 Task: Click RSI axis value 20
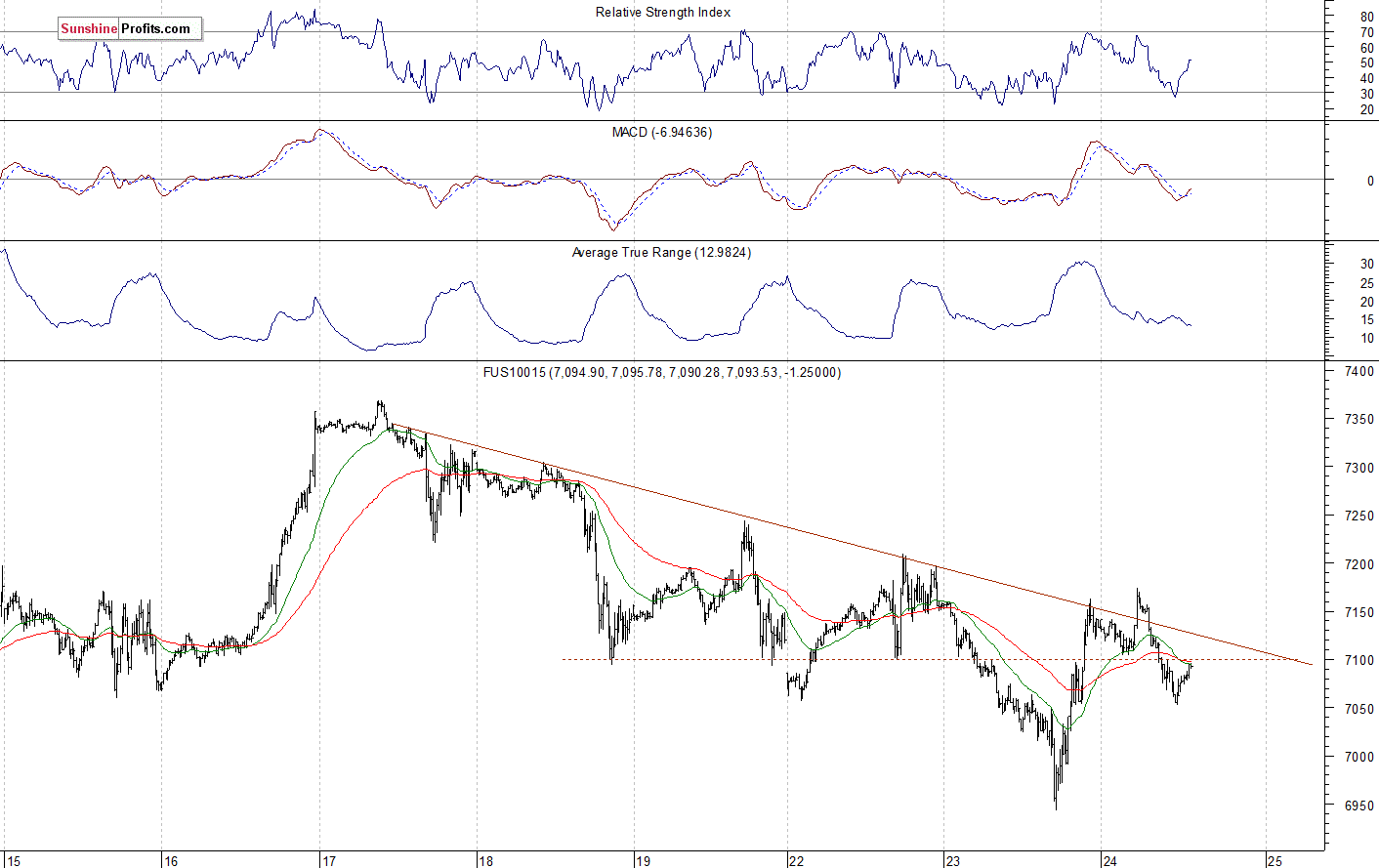pyautogui.click(x=1366, y=110)
